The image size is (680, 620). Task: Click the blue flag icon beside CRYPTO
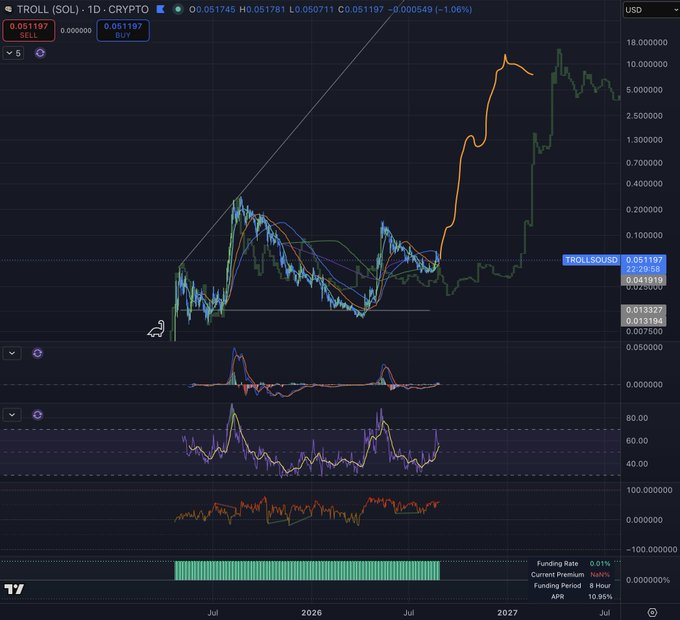point(160,9)
